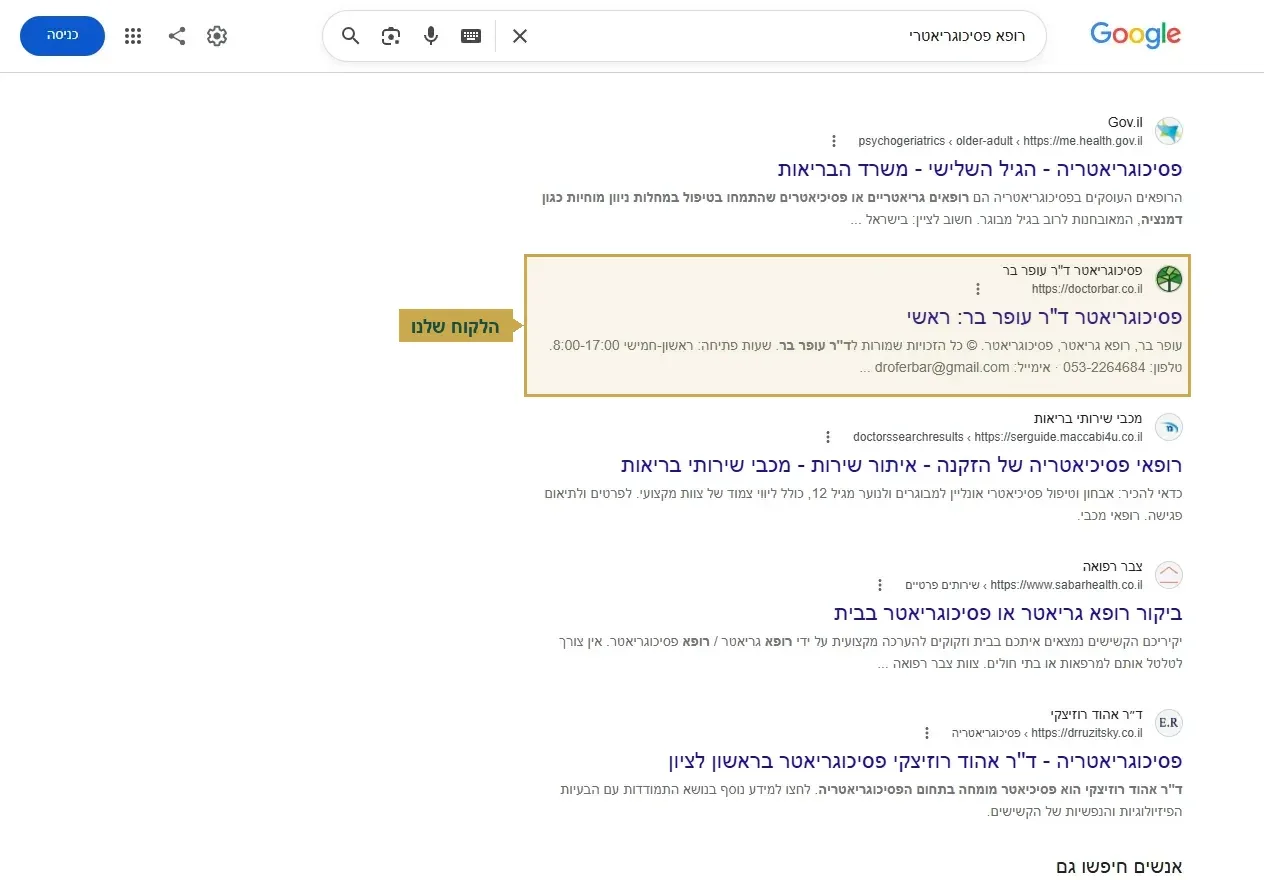Click the share icon in the header
The image size is (1264, 880).
[x=177, y=36]
